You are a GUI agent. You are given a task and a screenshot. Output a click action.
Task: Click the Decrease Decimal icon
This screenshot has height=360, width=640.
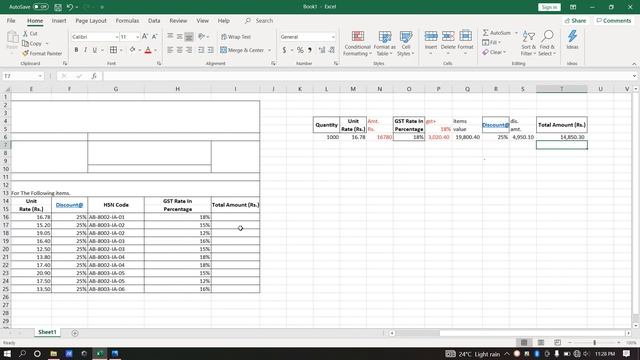332,50
